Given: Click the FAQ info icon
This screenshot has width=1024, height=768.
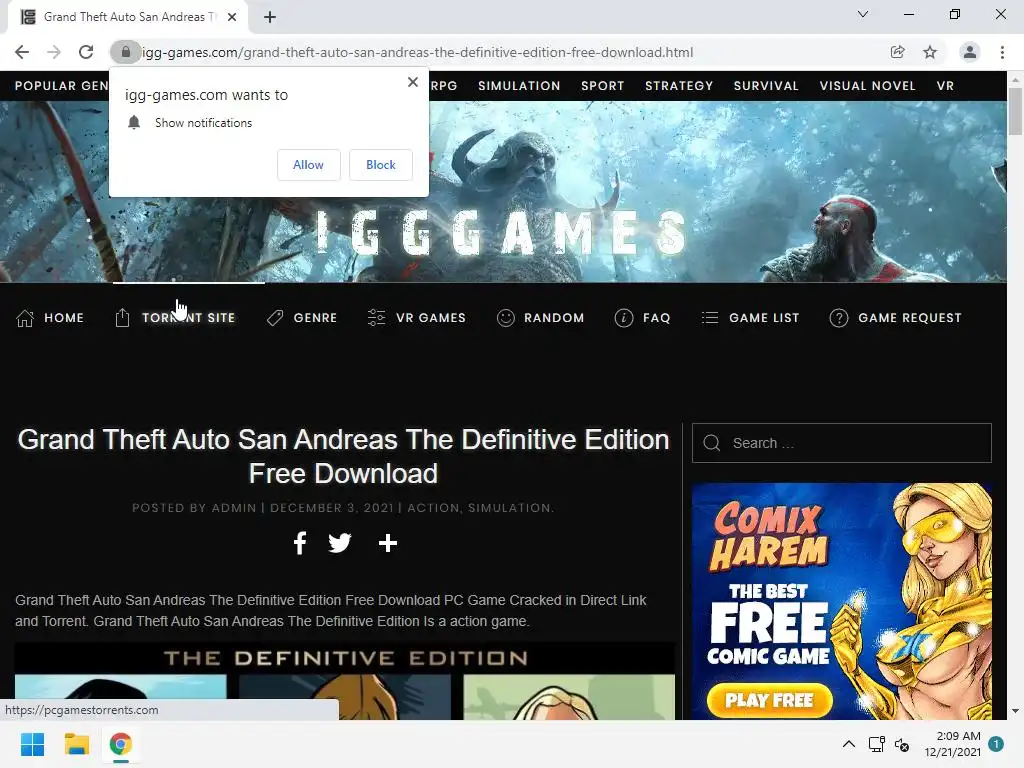Looking at the screenshot, I should tap(624, 318).
